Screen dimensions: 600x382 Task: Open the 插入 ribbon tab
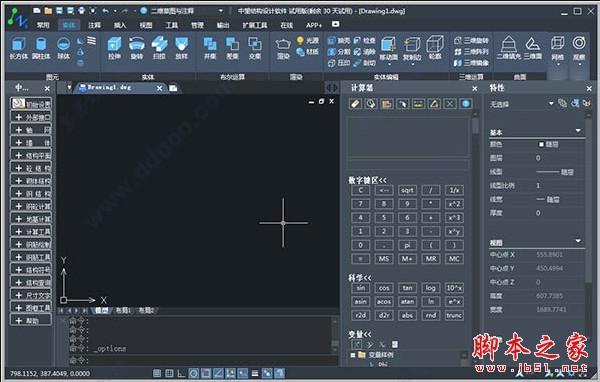point(120,25)
